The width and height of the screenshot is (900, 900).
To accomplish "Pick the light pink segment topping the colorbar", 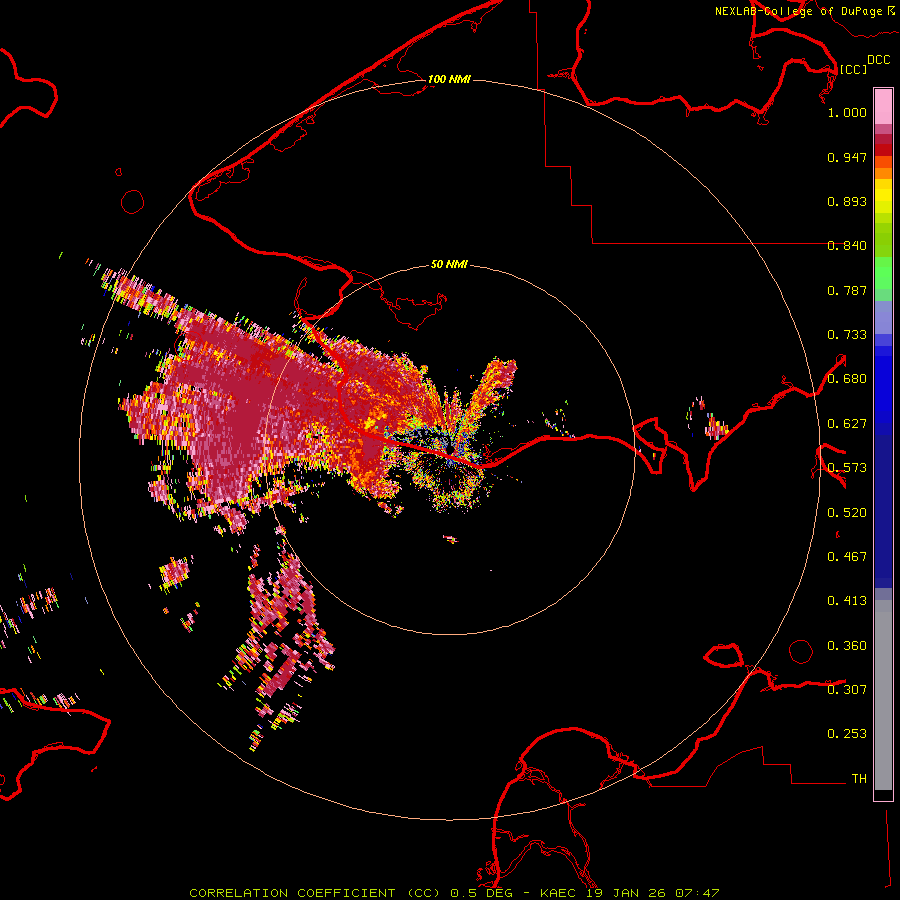I will (x=883, y=106).
